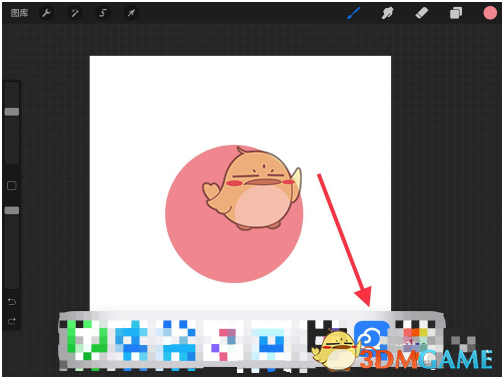Click the brush opacity slider handle
The image size is (504, 378).
tap(12, 210)
